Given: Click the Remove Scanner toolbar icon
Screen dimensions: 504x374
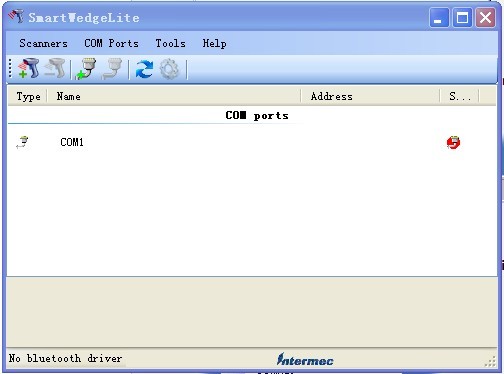Looking at the screenshot, I should click(55, 69).
